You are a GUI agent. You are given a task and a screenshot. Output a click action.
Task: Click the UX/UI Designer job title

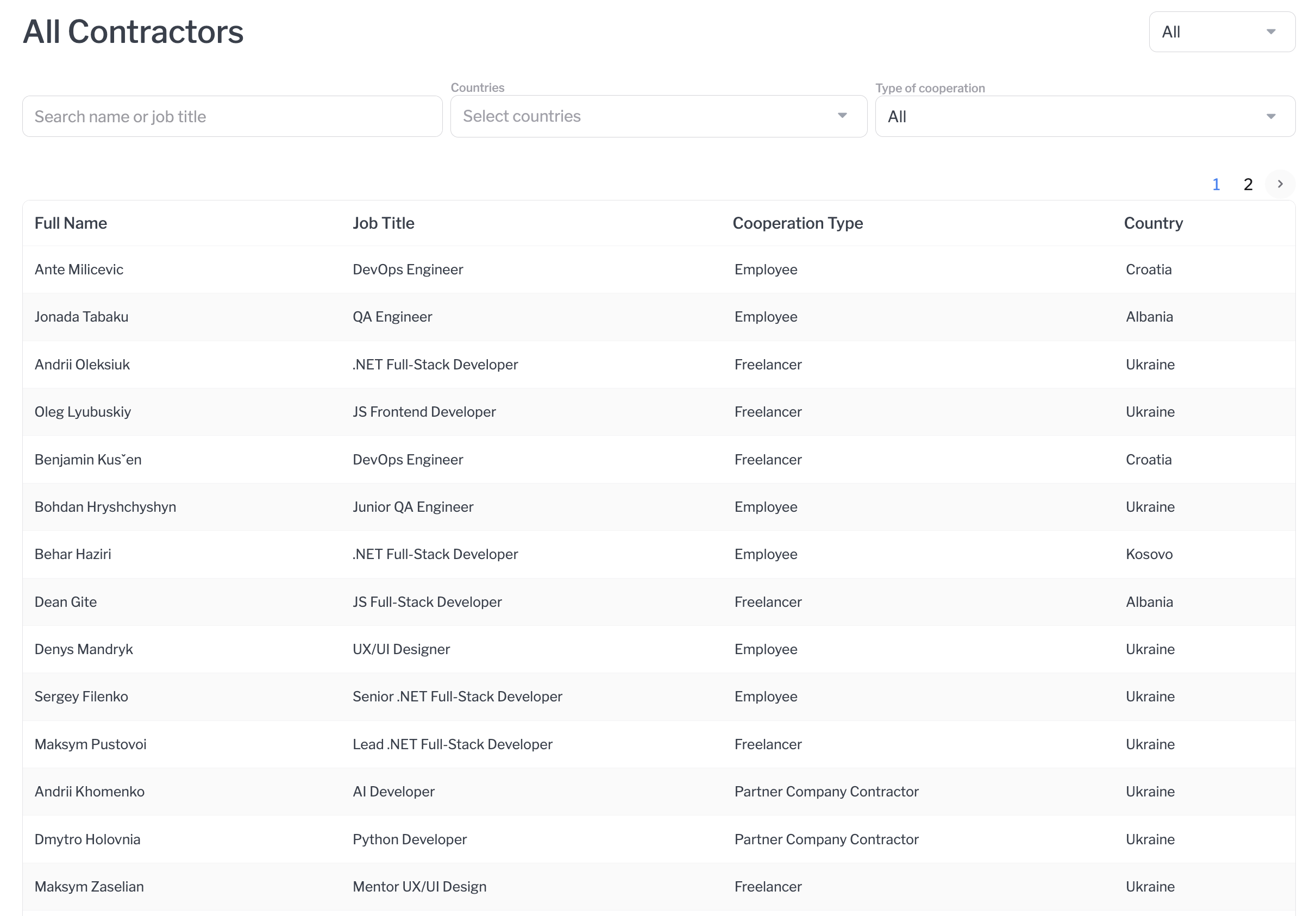[x=401, y=649]
